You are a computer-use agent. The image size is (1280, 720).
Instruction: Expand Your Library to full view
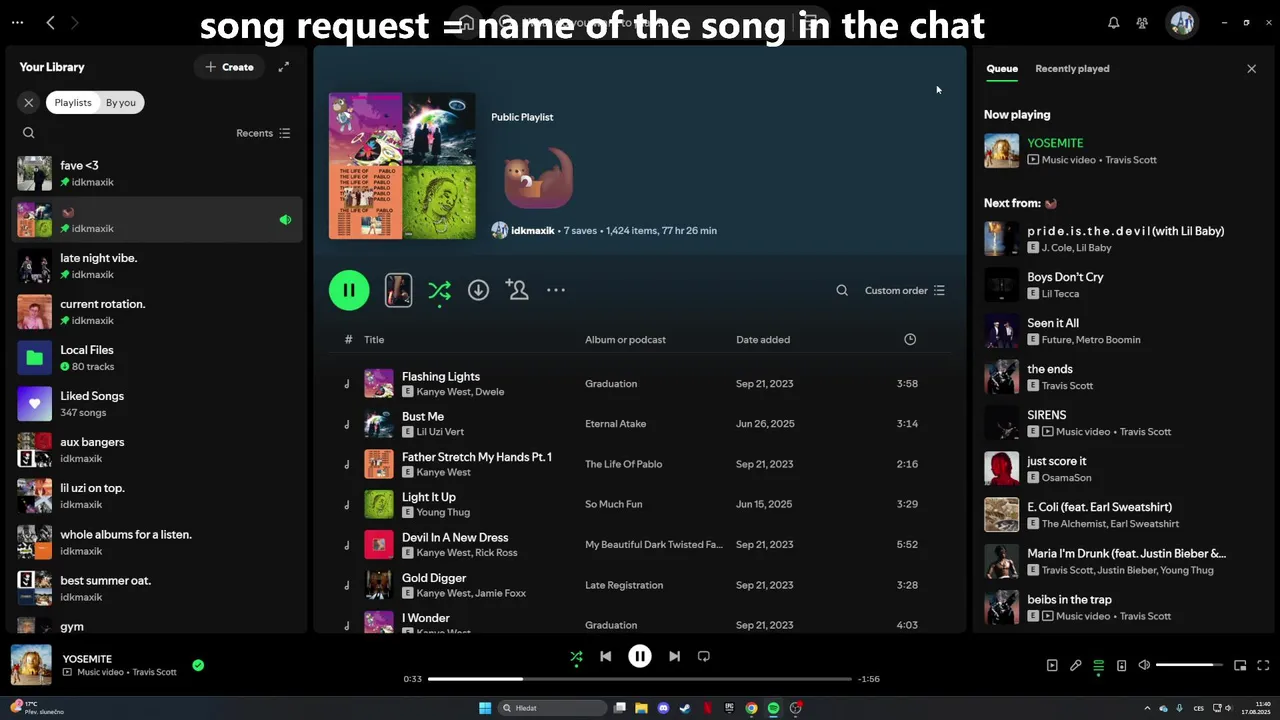click(284, 67)
